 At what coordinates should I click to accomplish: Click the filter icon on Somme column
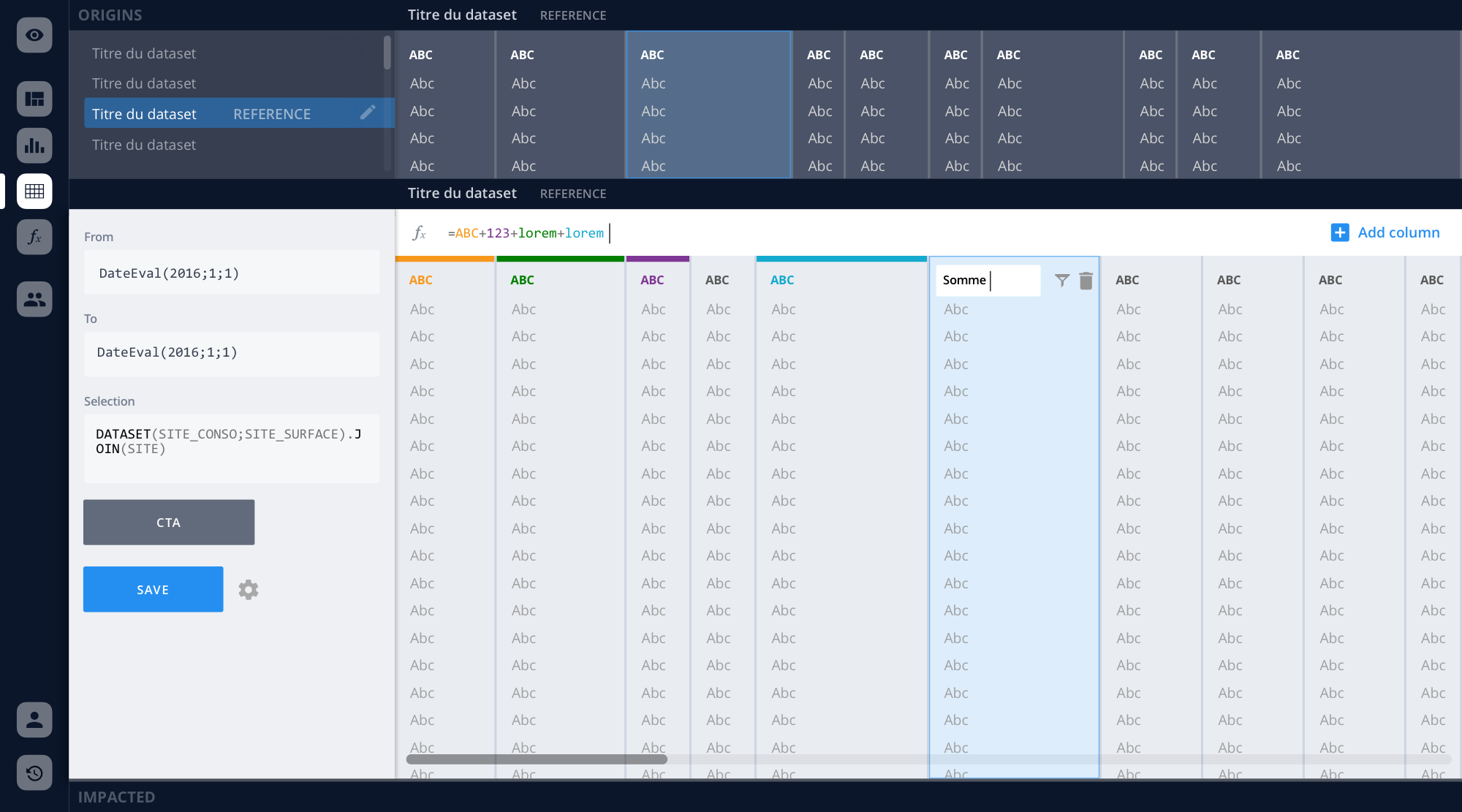tap(1062, 280)
